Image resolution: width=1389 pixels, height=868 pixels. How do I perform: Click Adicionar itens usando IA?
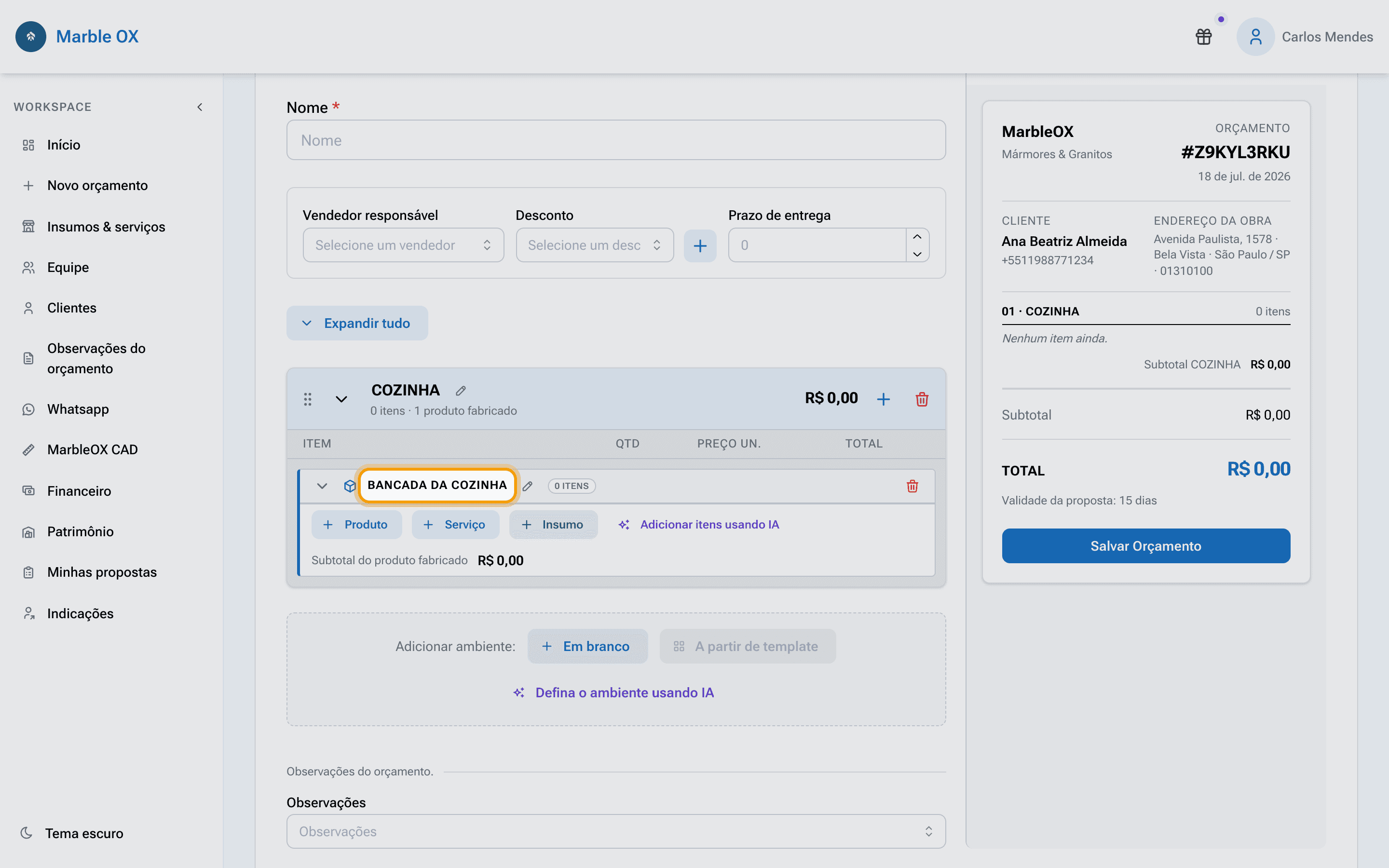click(698, 525)
